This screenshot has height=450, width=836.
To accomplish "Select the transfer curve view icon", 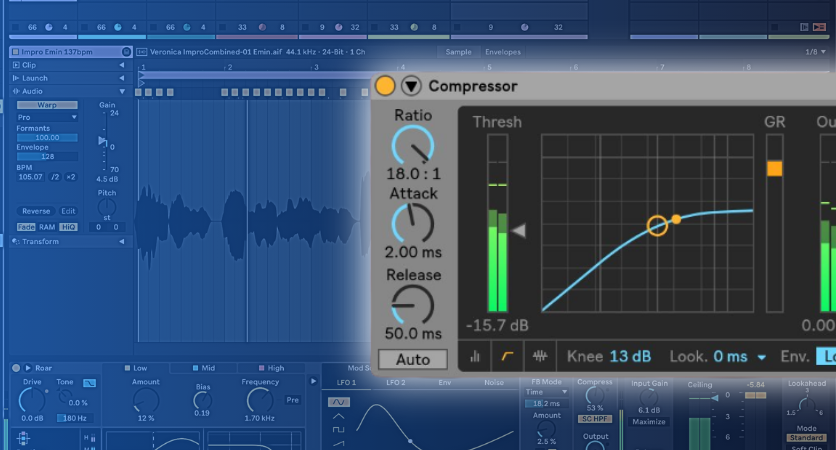I will [x=508, y=356].
